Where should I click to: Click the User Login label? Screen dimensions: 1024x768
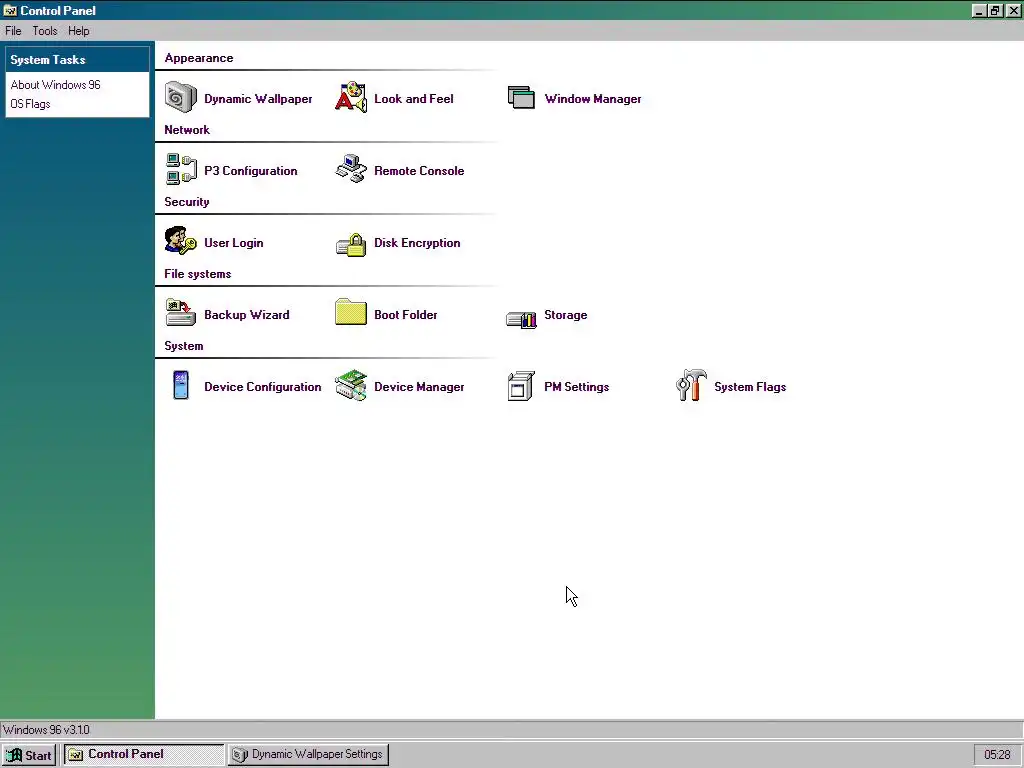pyautogui.click(x=234, y=242)
